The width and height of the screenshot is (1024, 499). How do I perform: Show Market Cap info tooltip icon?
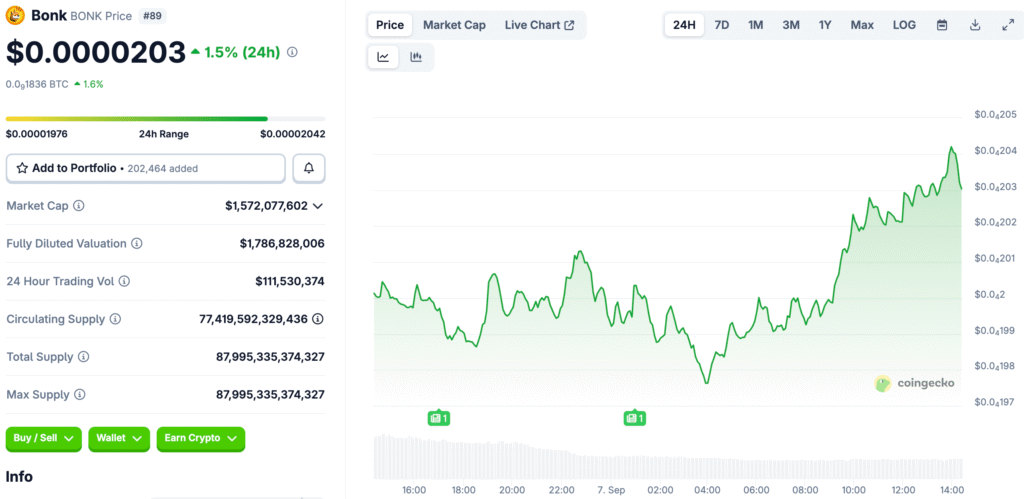79,206
